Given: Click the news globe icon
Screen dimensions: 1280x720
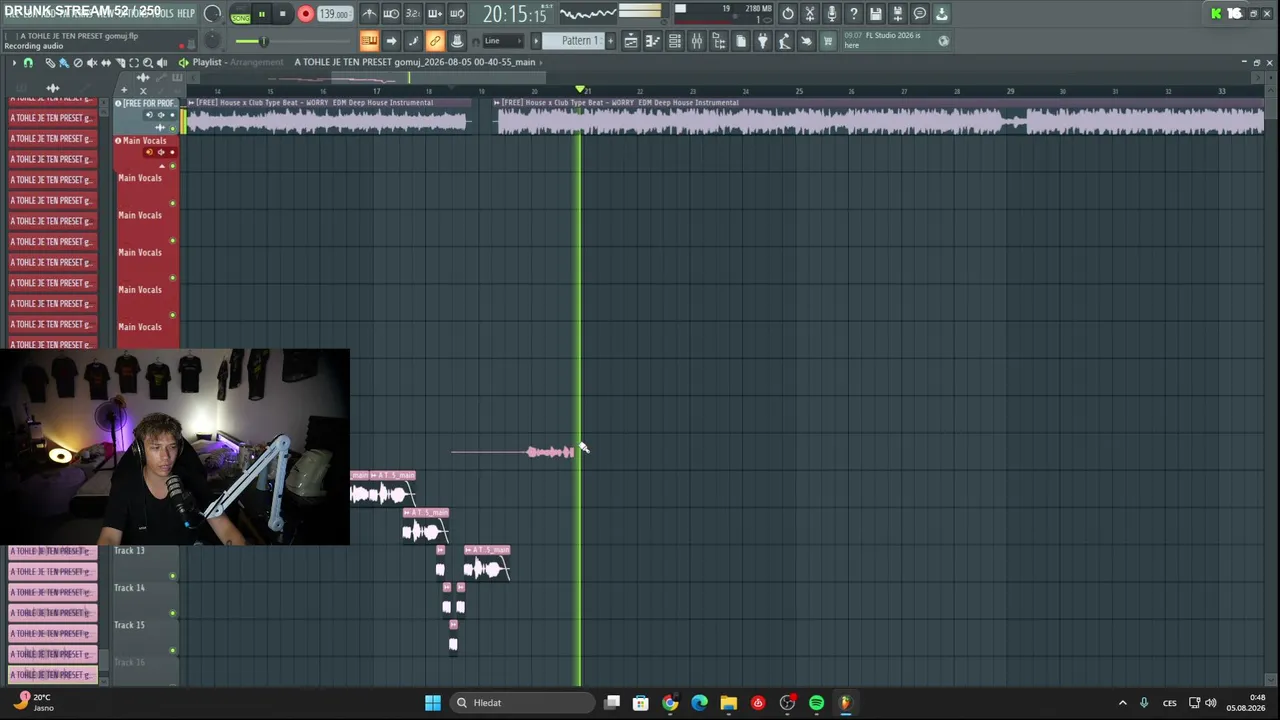Looking at the screenshot, I should pos(944,41).
